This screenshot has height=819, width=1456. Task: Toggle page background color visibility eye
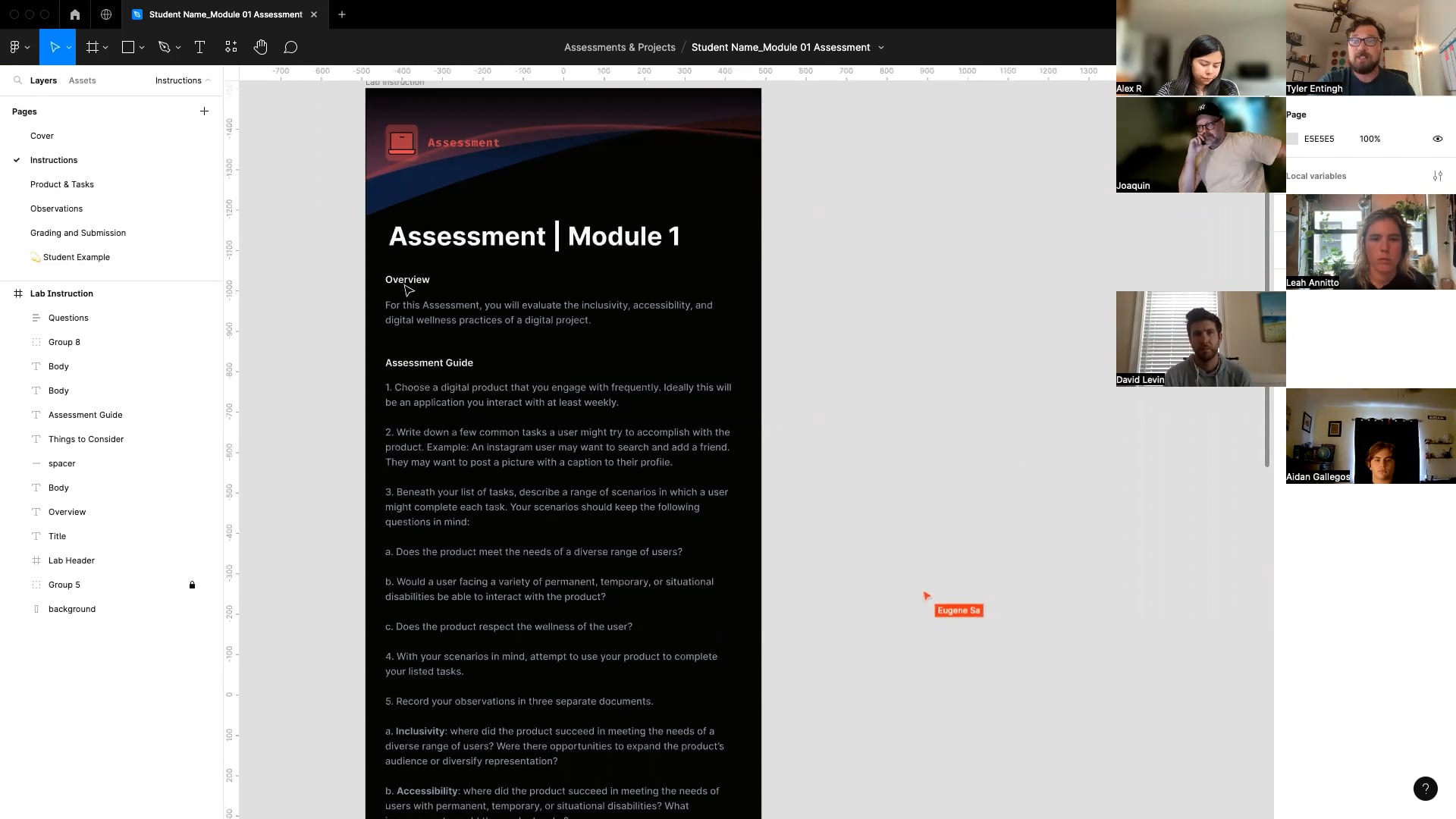[1438, 139]
